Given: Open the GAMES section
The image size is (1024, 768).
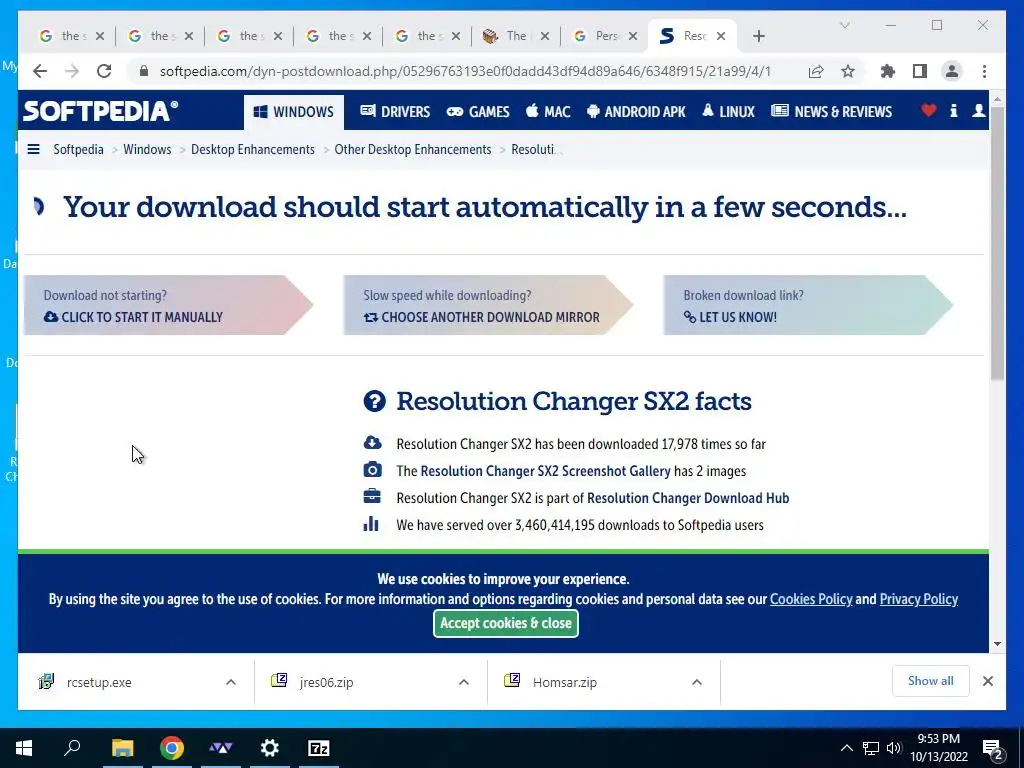Looking at the screenshot, I should click(x=477, y=112).
